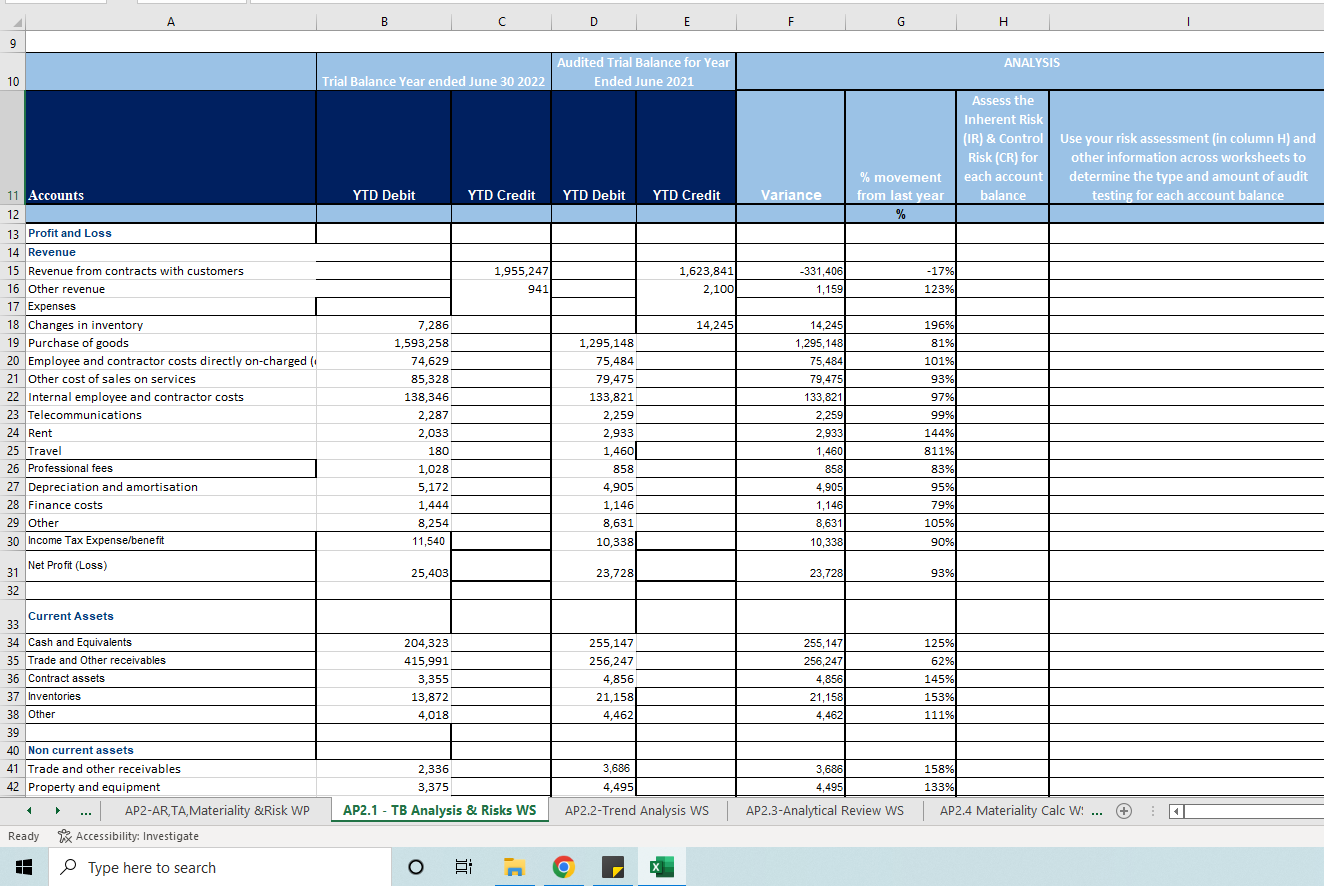Open AP2-AR,TA,Materiality &Risk WP sheet
The height and width of the screenshot is (886, 1324).
coord(217,811)
